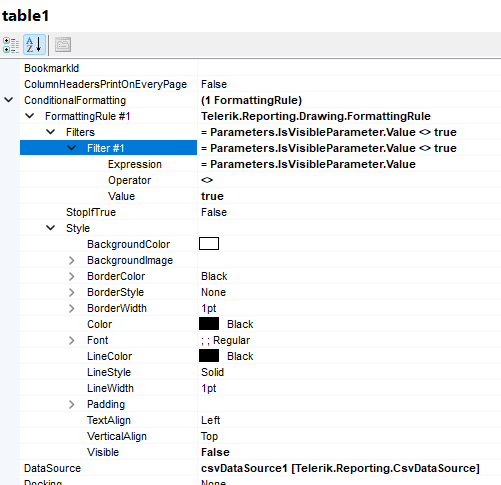Select the Alphabetical sort icon

[x=34, y=45]
